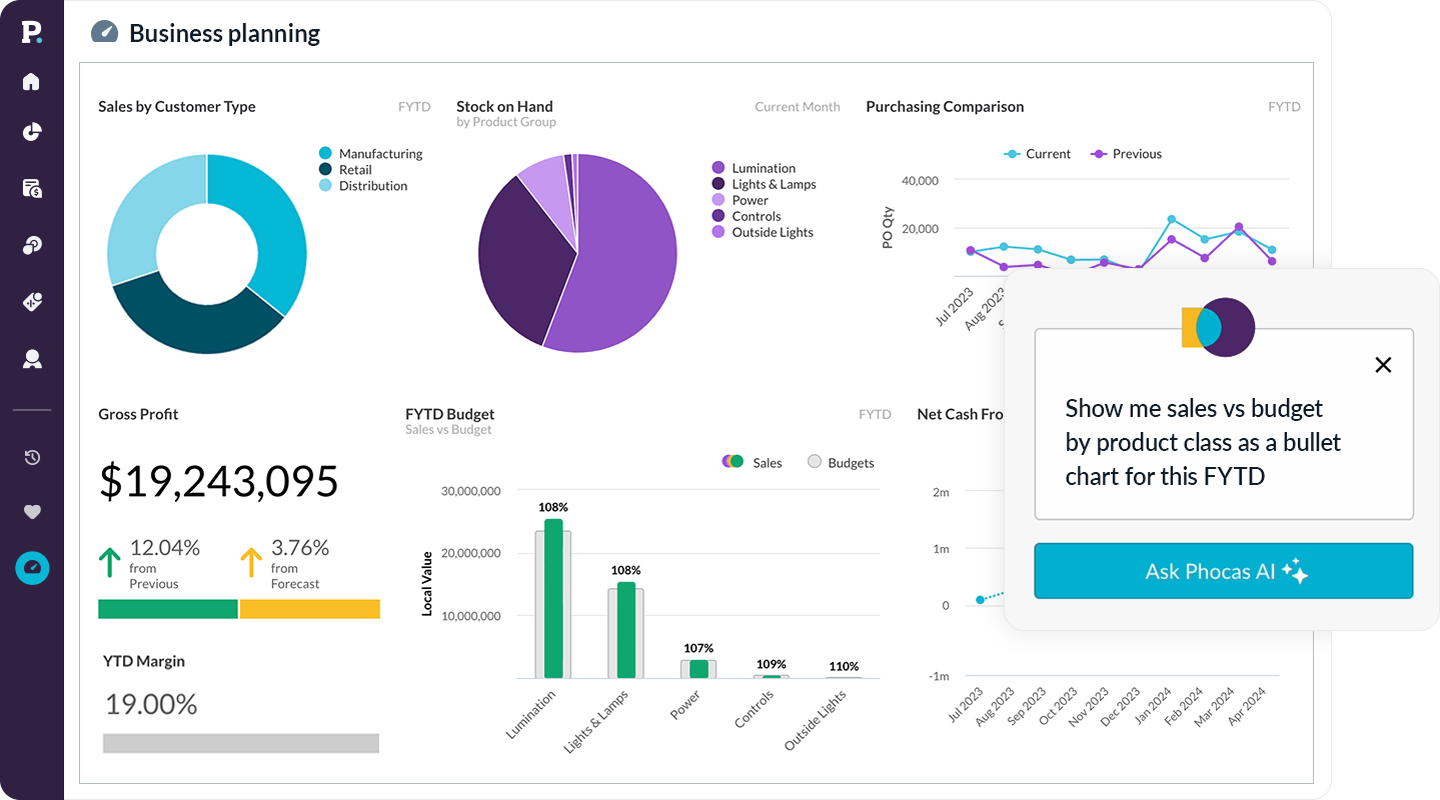The height and width of the screenshot is (800, 1440).
Task: Open the financial statements dollar icon
Action: [32, 188]
